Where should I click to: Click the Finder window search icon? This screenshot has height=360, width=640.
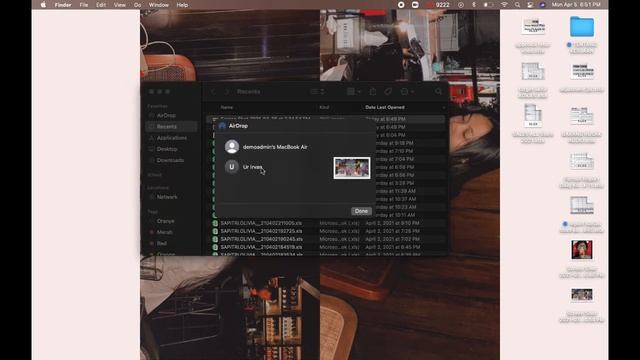tap(438, 92)
